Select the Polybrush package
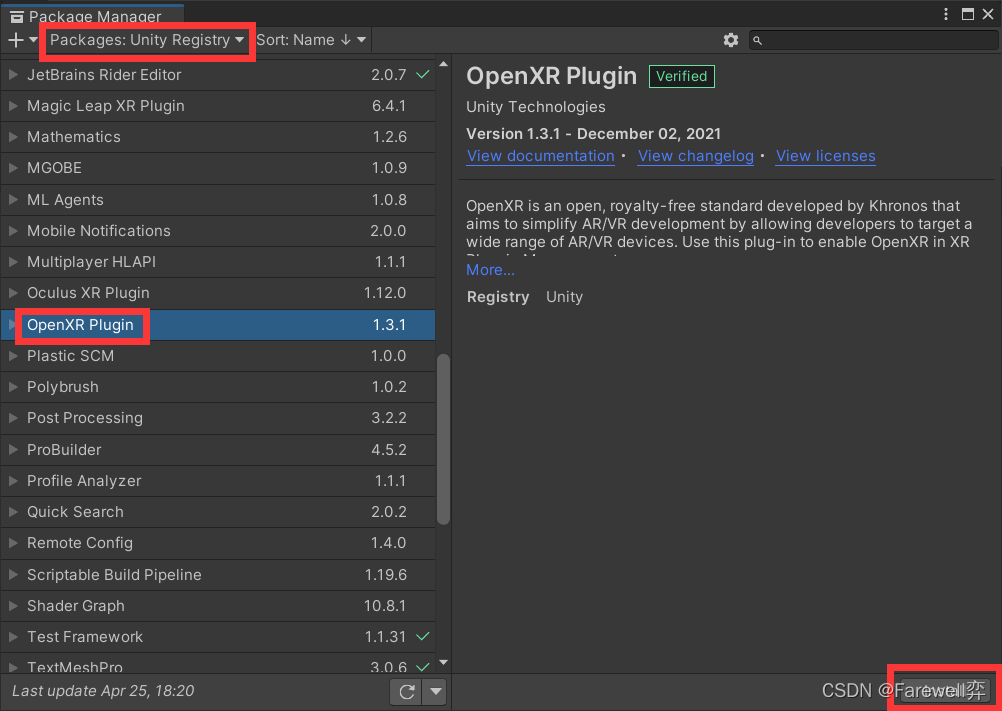1002x711 pixels. coord(217,387)
